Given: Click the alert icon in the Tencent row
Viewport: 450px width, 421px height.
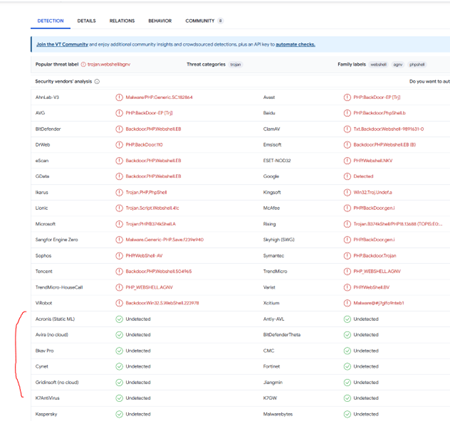Looking at the screenshot, I should pos(119,271).
